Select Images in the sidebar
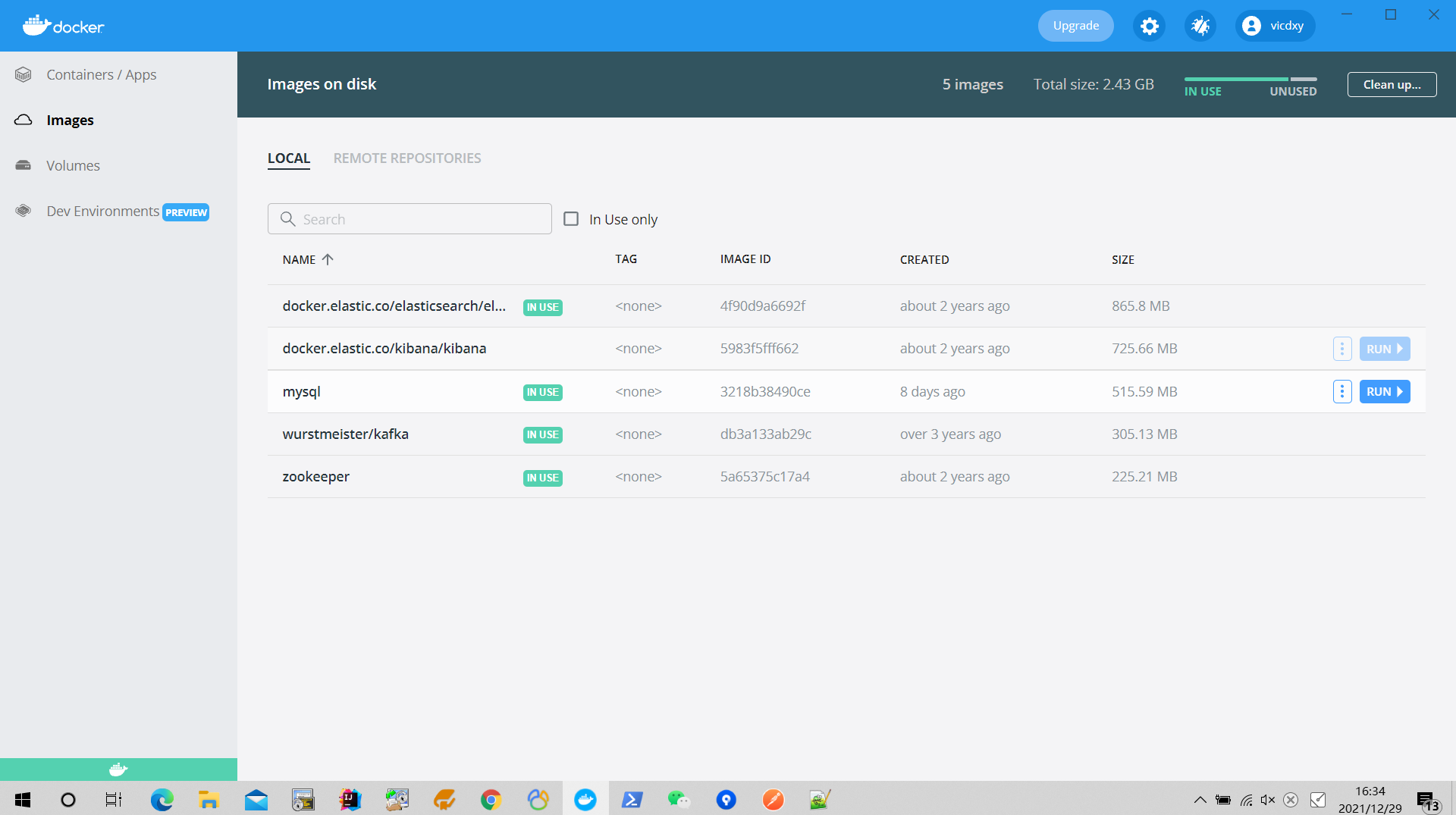The width and height of the screenshot is (1456, 815). click(x=70, y=120)
